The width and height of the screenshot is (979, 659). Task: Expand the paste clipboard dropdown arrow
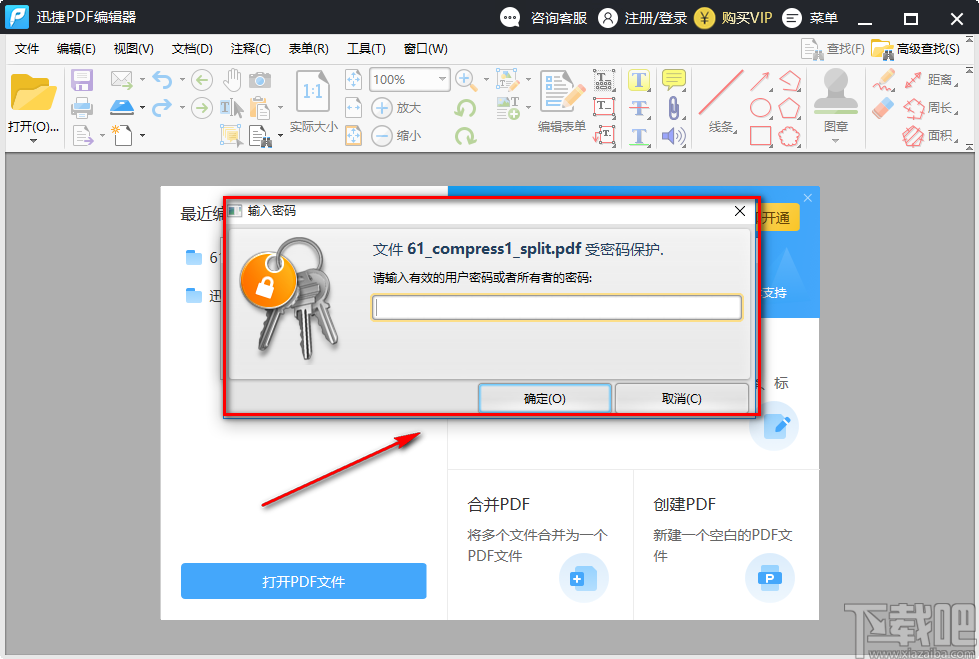tap(280, 107)
